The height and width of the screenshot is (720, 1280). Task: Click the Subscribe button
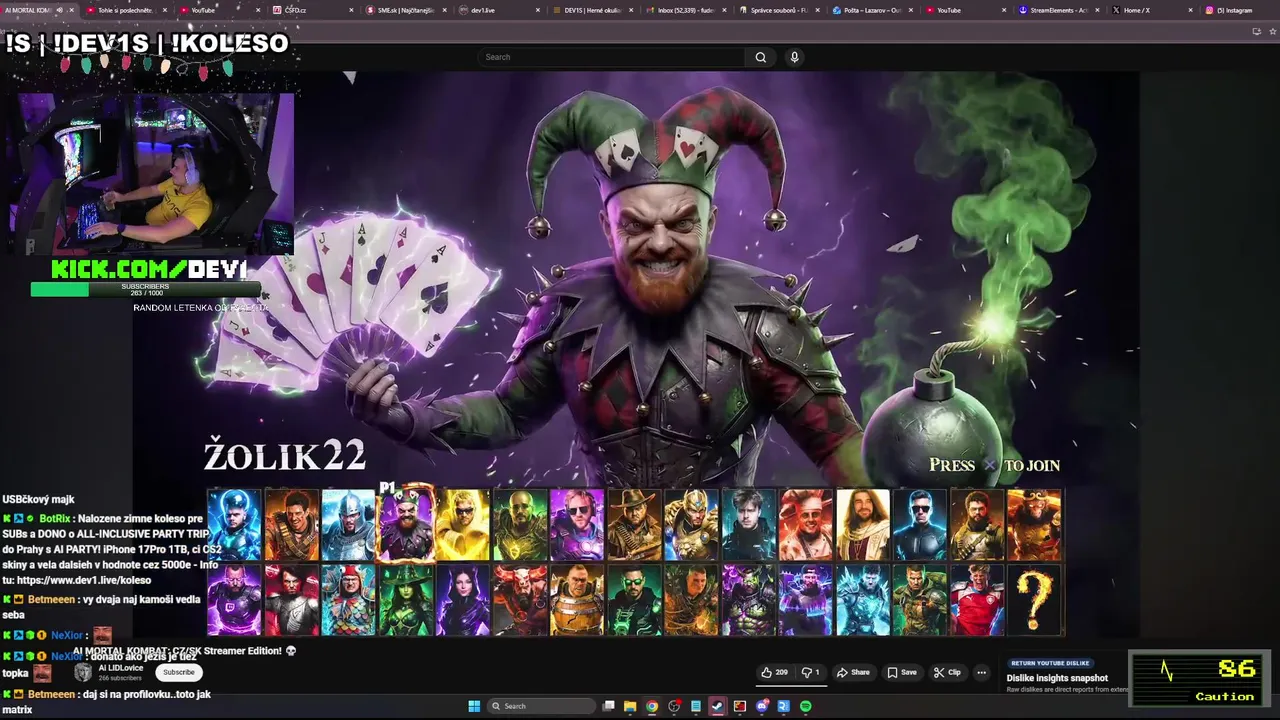179,672
